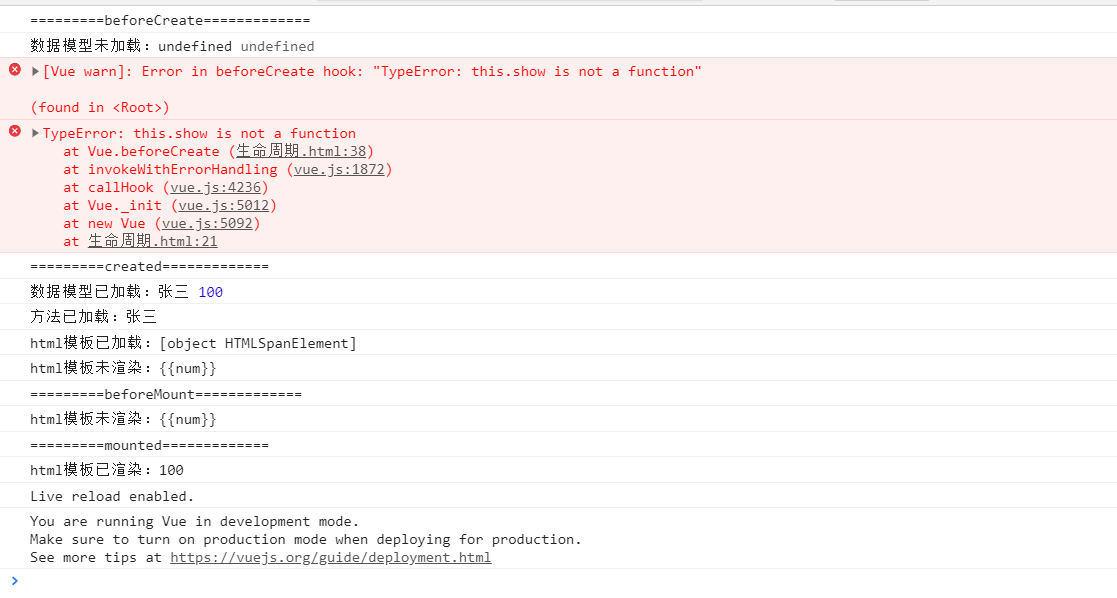Click the blue console prompt chevron
The image size is (1117, 598).
(x=14, y=580)
